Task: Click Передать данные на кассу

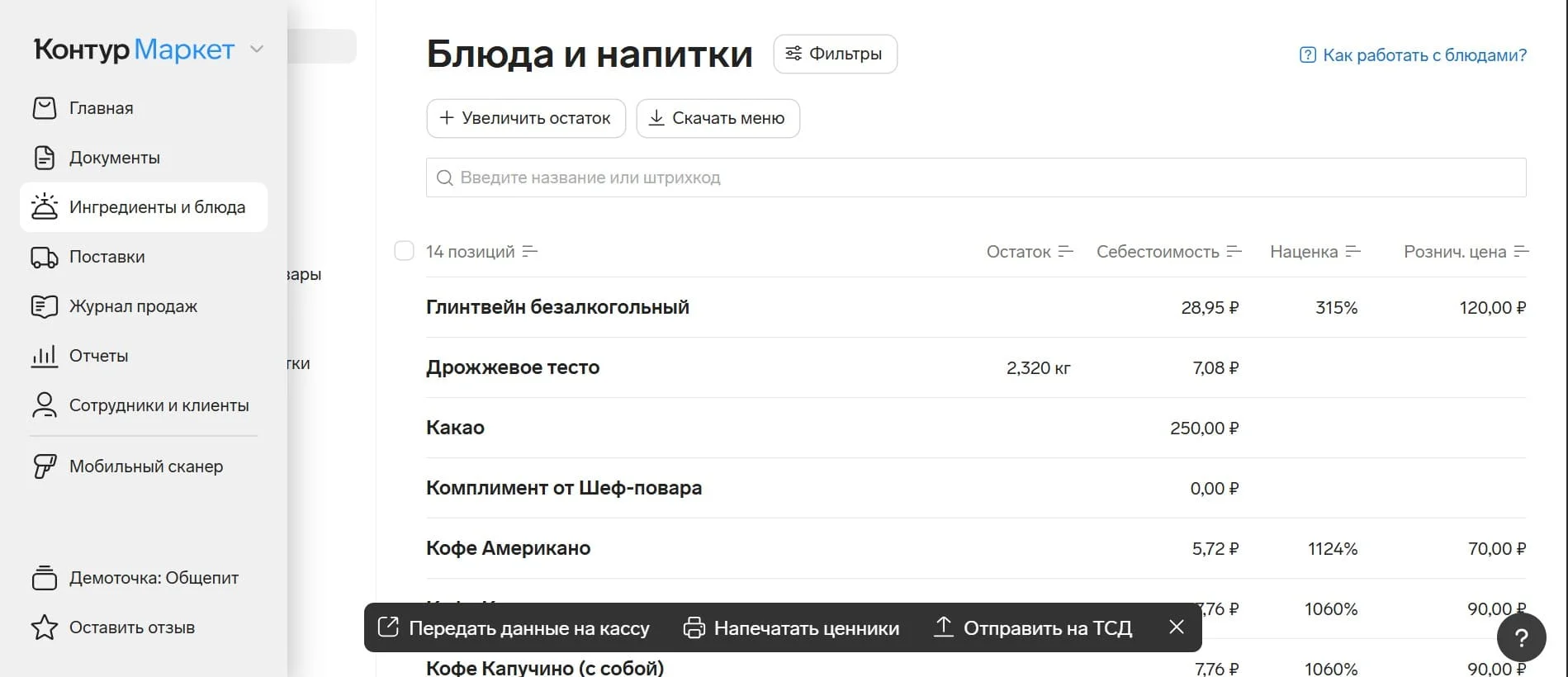Action: pos(514,628)
